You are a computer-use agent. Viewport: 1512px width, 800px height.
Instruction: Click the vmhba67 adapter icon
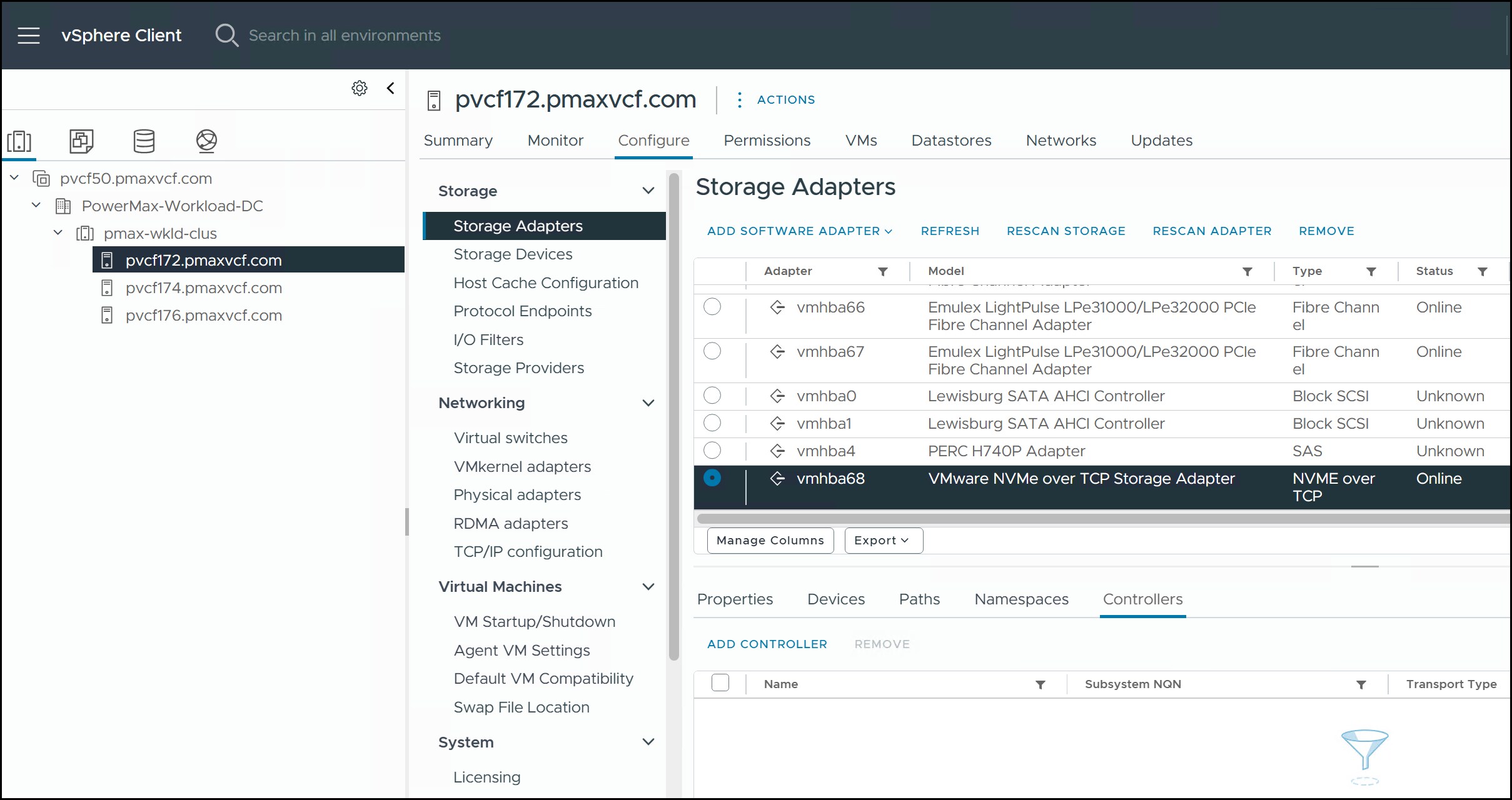[777, 352]
